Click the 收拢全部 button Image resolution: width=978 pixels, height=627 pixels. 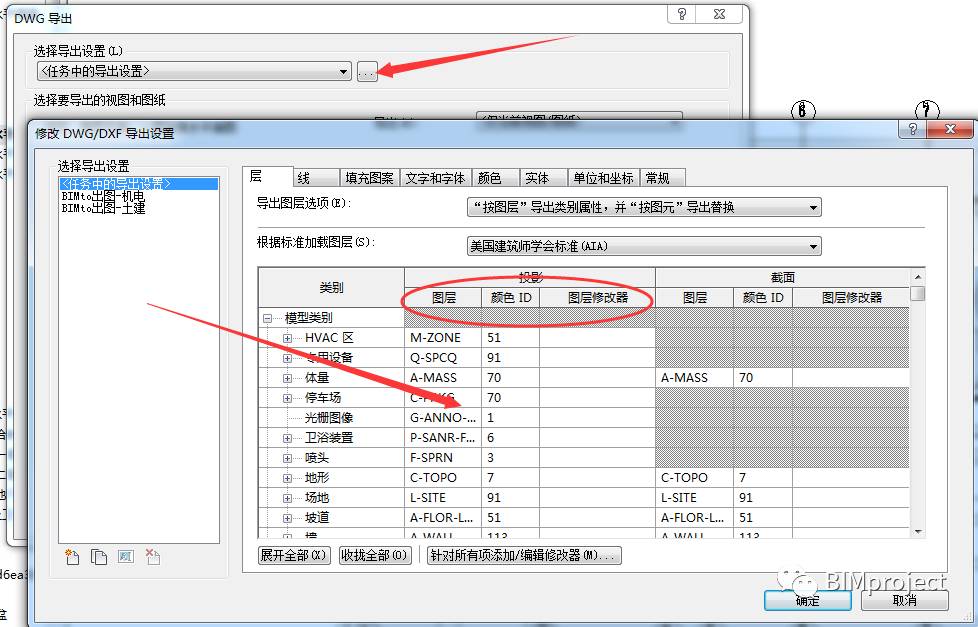click(x=374, y=555)
